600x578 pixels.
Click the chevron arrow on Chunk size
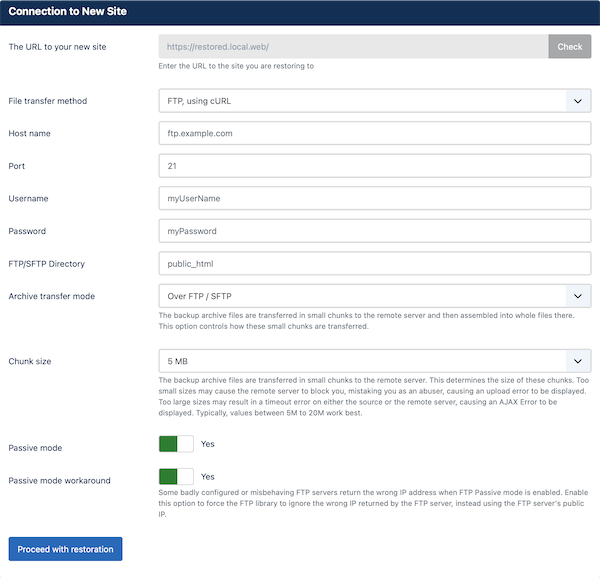[578, 361]
